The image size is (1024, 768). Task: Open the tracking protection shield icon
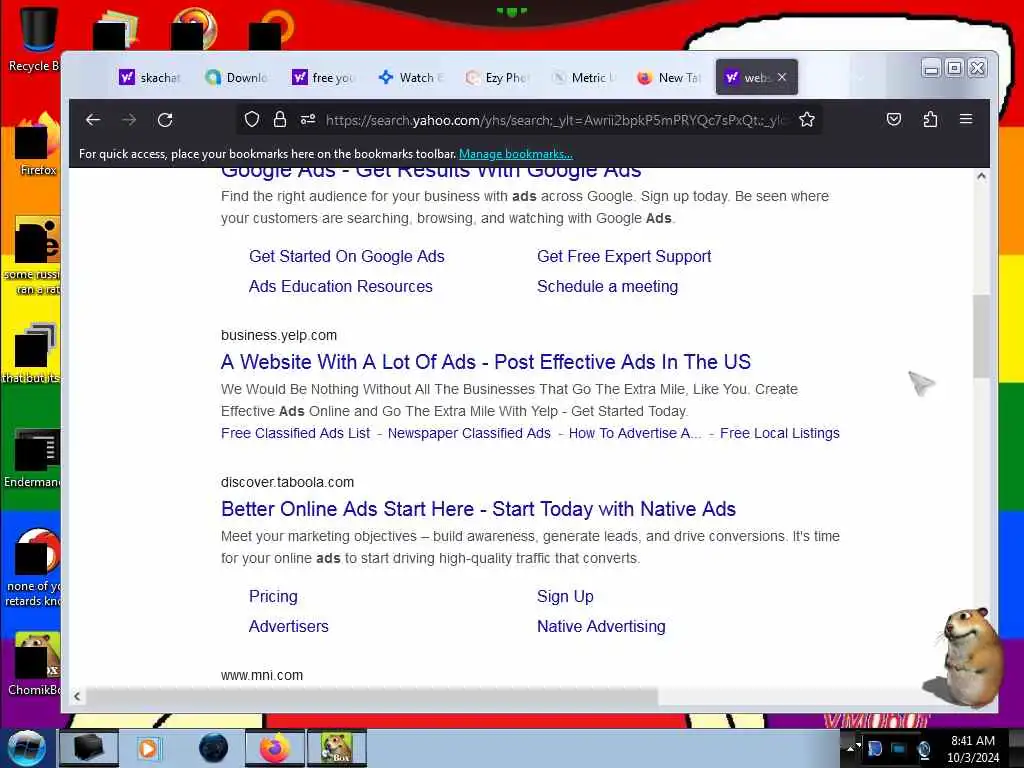click(x=251, y=119)
